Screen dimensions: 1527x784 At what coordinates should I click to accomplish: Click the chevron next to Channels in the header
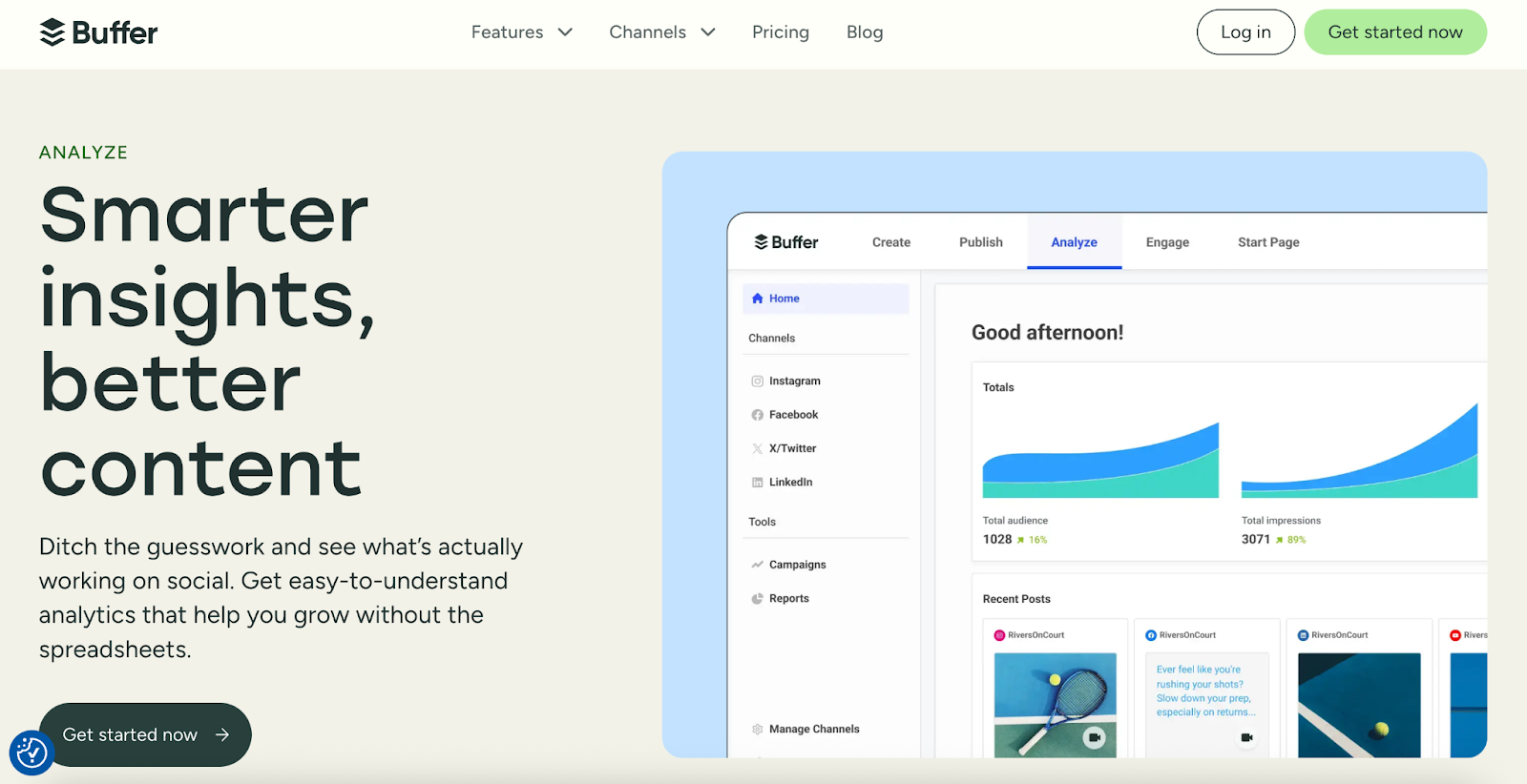[708, 32]
